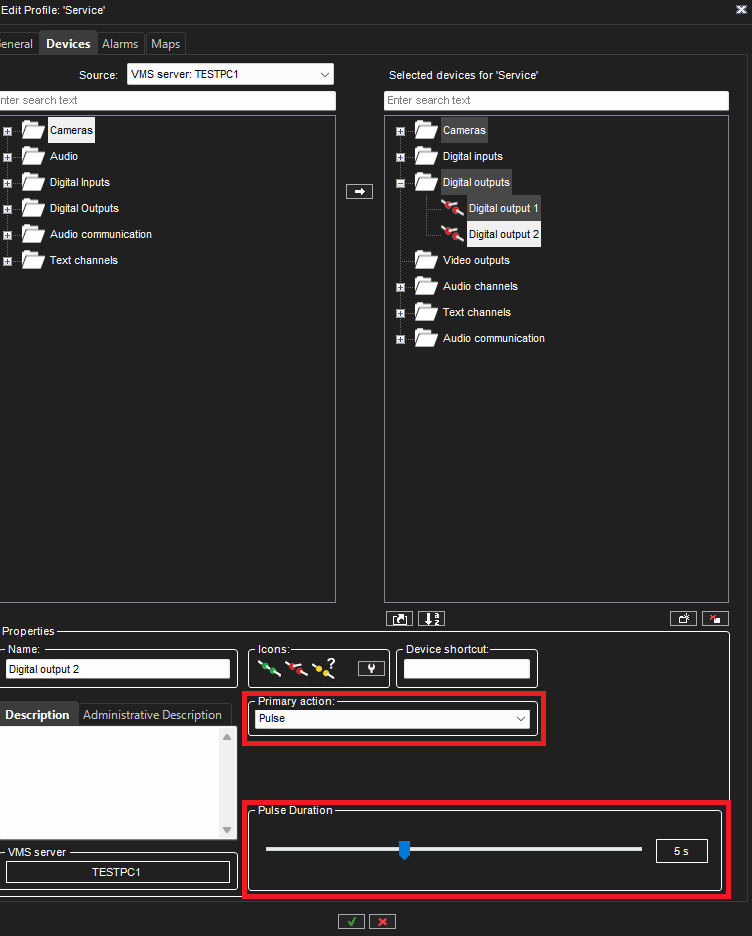The width and height of the screenshot is (752, 936).
Task: Click the right-arrow add device button
Action: point(359,191)
